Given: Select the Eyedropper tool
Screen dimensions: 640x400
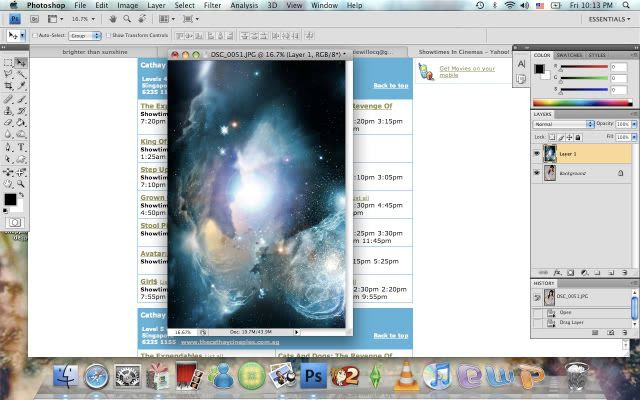Looking at the screenshot, I should click(x=20, y=86).
